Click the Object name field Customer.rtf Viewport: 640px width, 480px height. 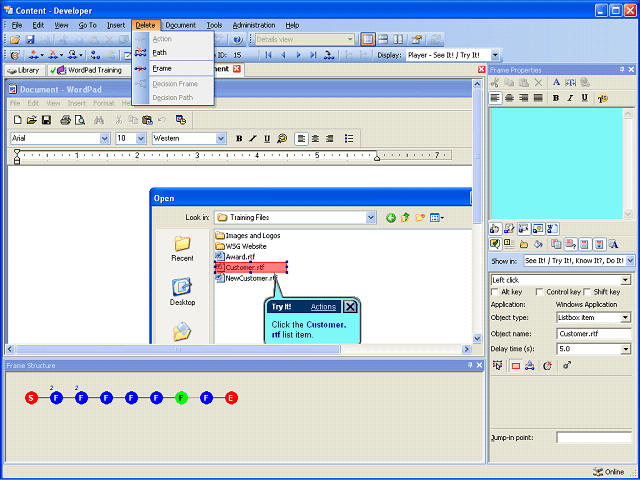(594, 334)
